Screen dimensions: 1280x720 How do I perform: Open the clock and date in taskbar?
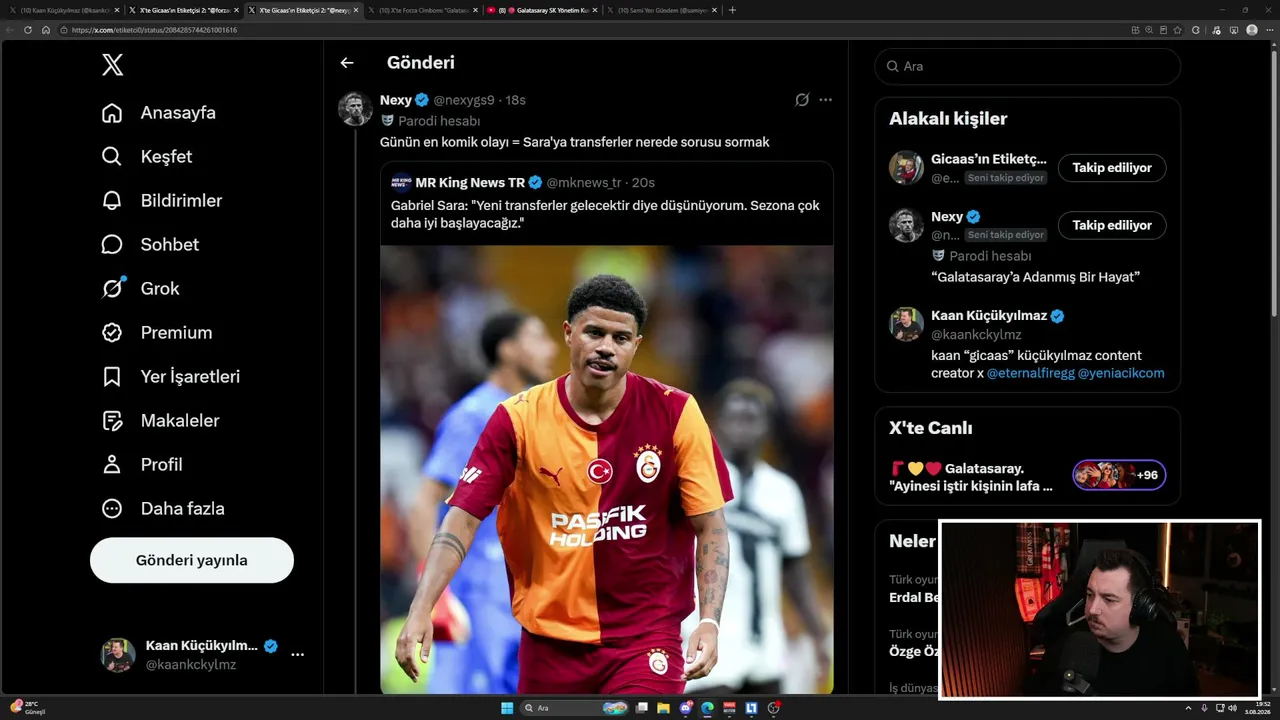coord(1260,708)
